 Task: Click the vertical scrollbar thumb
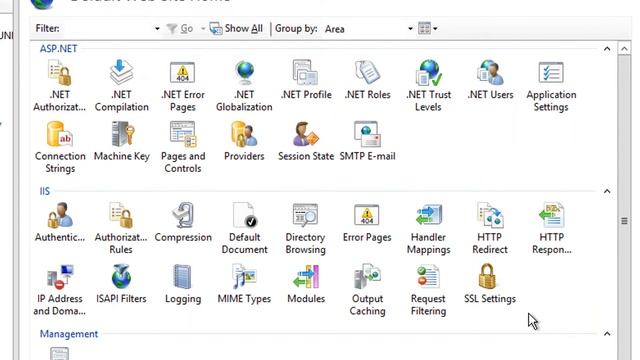[x=624, y=220]
